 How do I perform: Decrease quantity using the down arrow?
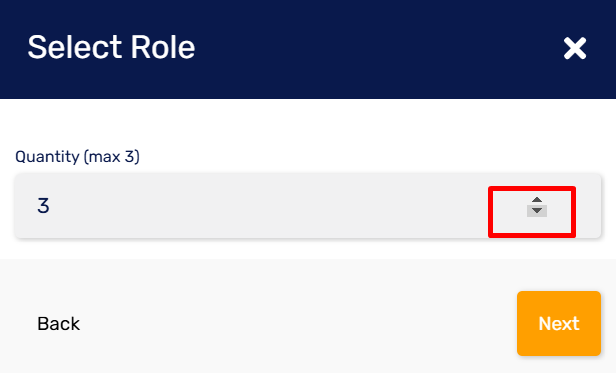coord(537,211)
